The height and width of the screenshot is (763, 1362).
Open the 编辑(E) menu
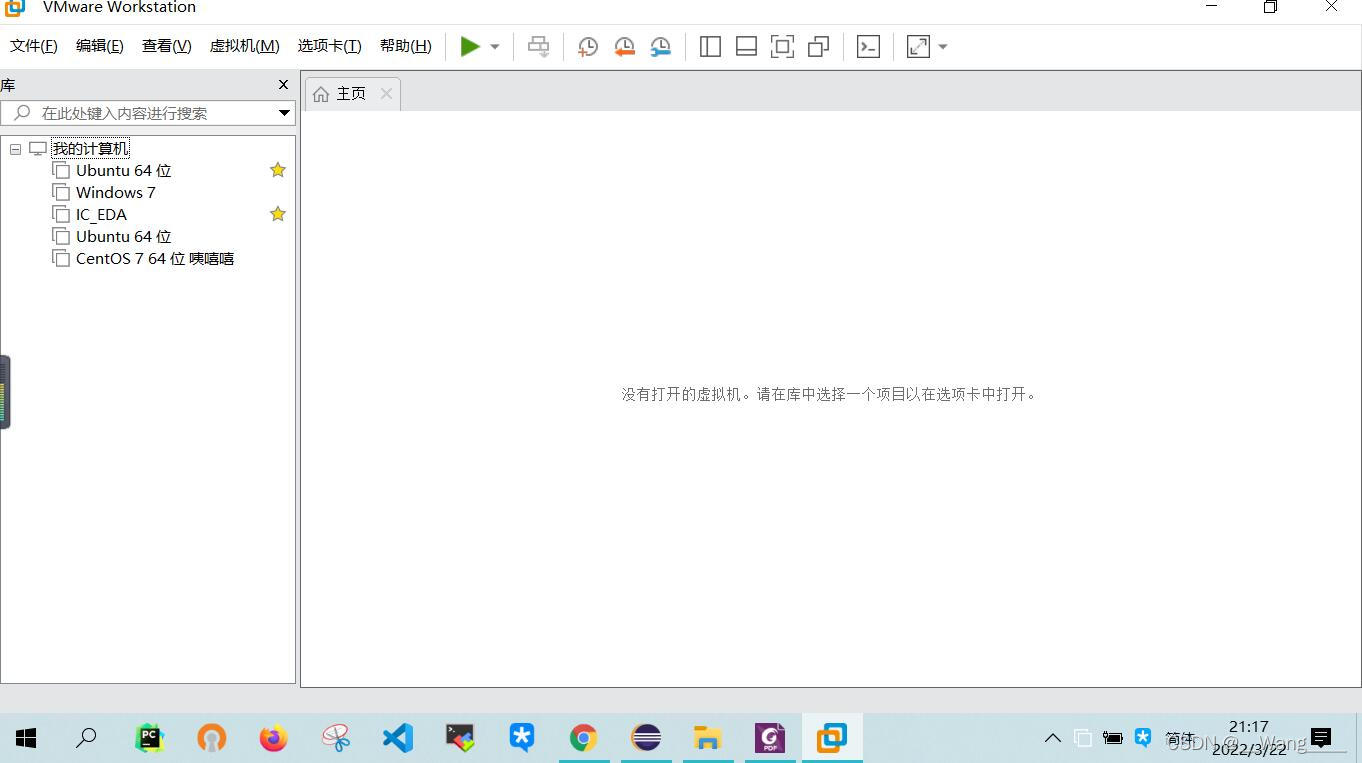click(100, 46)
